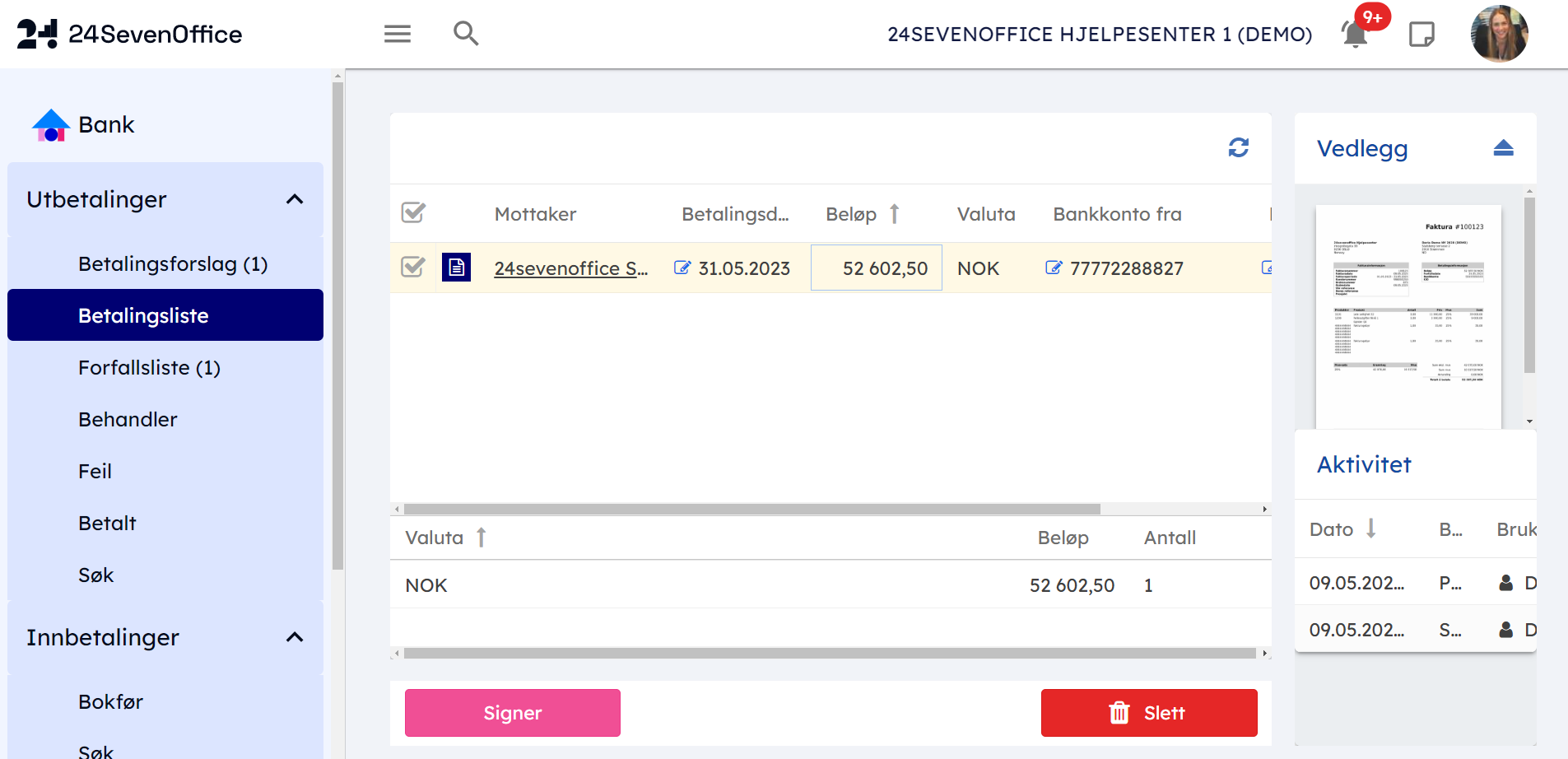This screenshot has height=759, width=1568.
Task: Open Betalingsforslag (1) menu item
Action: (x=173, y=263)
